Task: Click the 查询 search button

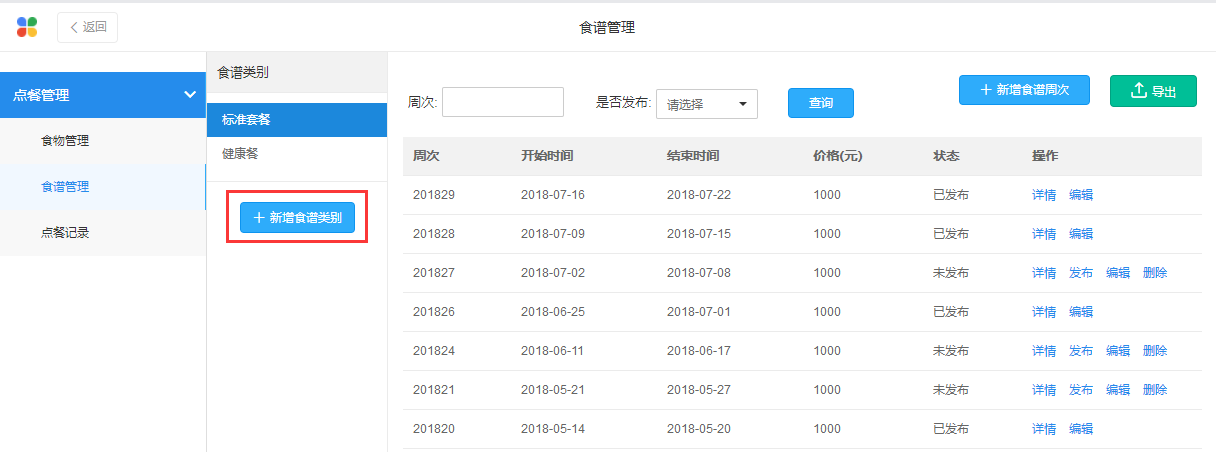Action: click(821, 103)
